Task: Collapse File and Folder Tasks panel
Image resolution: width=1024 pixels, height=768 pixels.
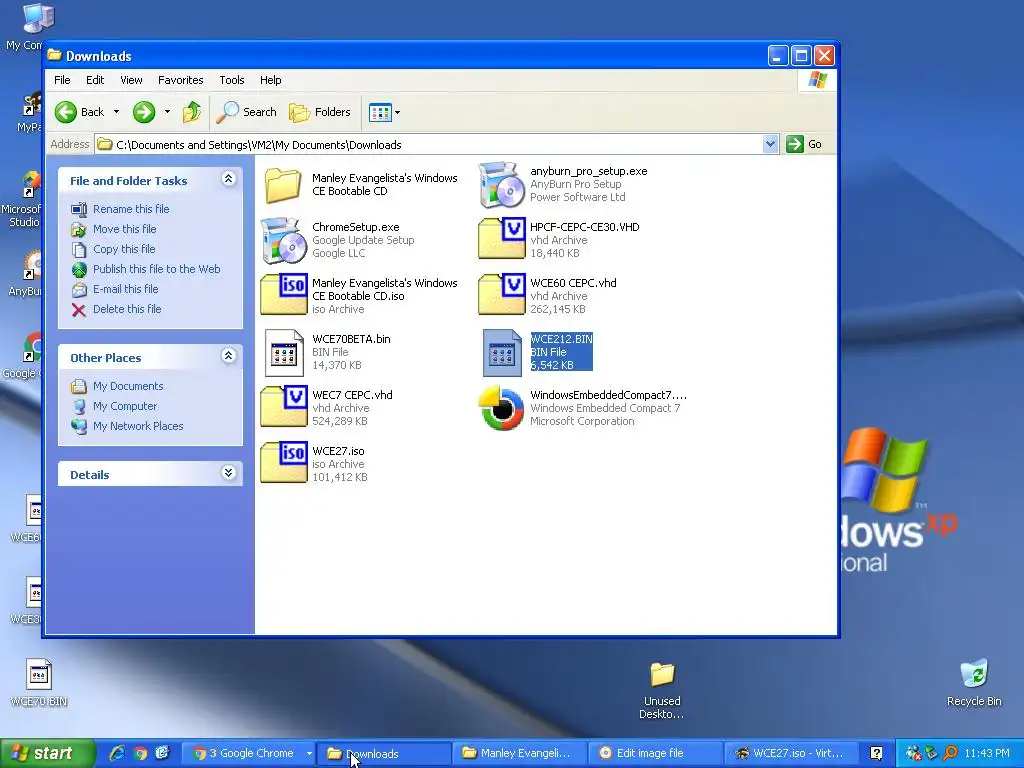Action: click(229, 179)
